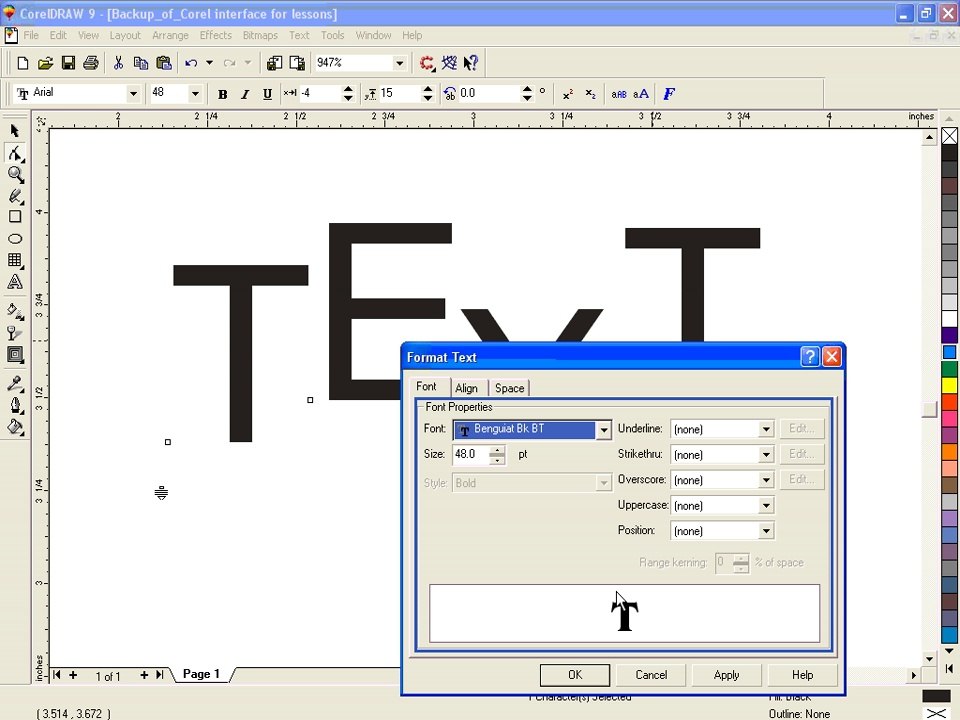Select the Interactive Transparency tool
This screenshot has height=720, width=960.
(x=15, y=333)
